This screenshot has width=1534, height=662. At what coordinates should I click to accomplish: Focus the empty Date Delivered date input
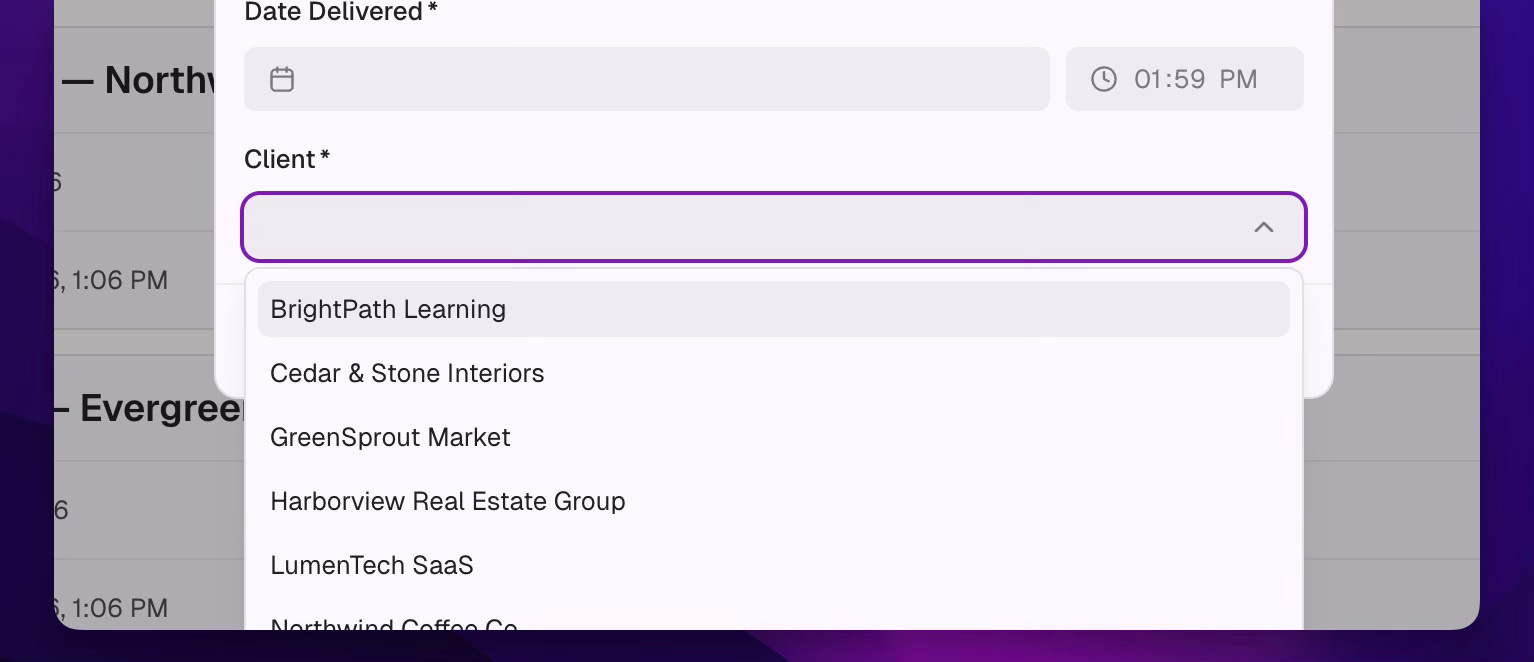click(647, 79)
